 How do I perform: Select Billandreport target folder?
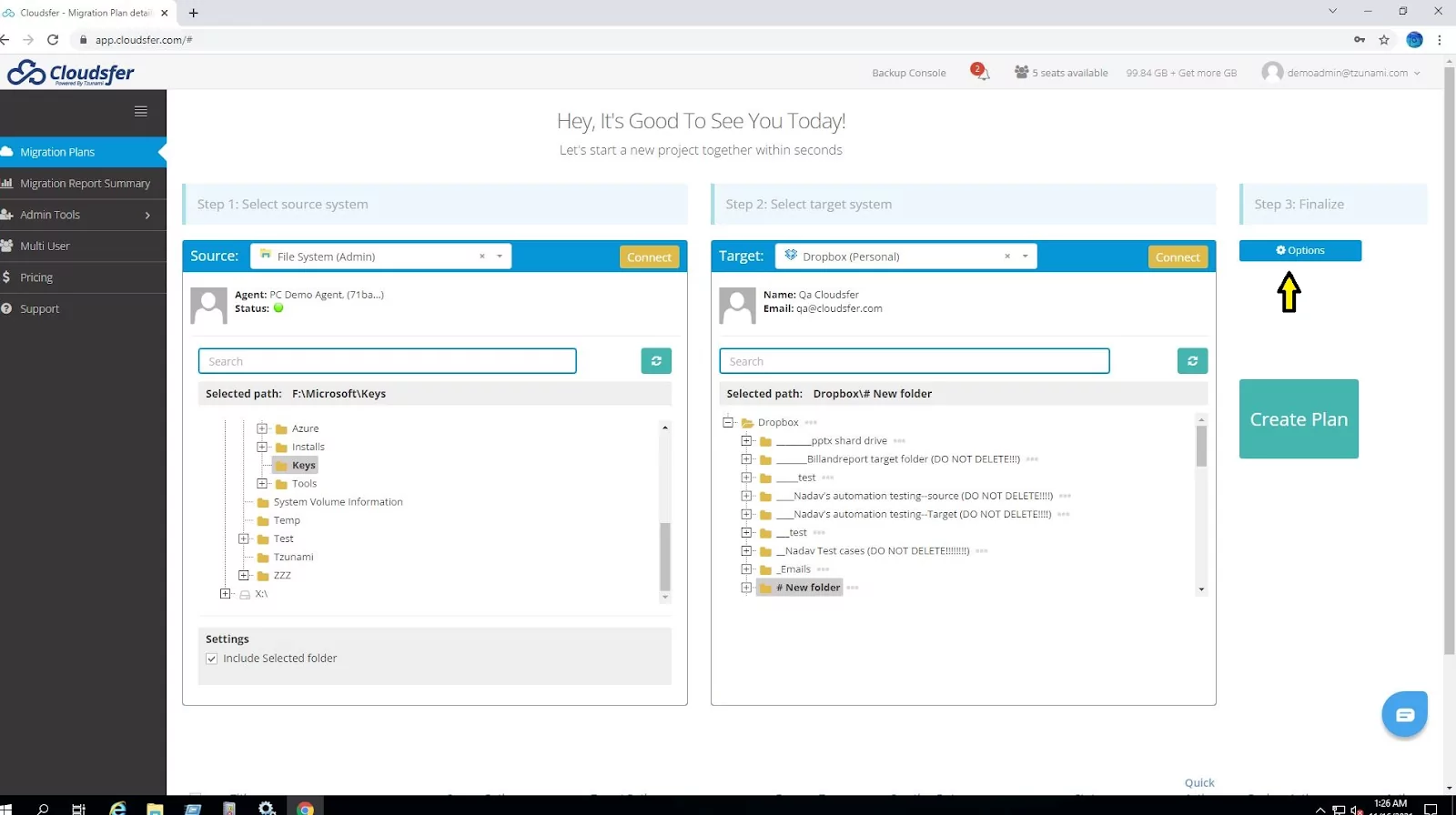point(897,459)
